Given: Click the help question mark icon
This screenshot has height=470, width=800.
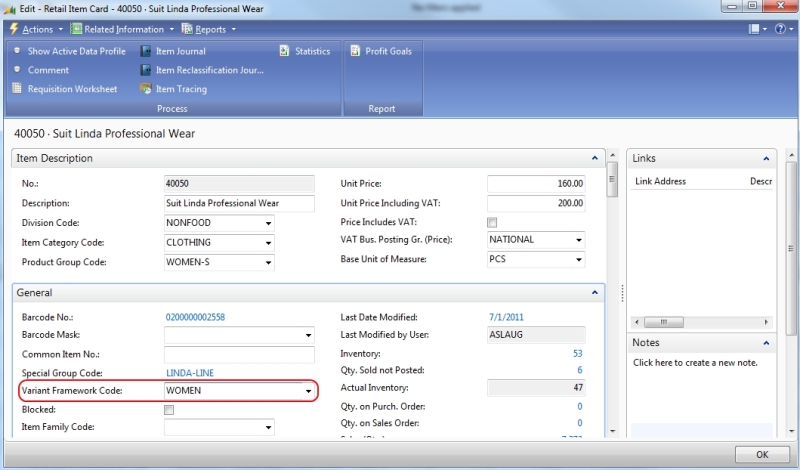Looking at the screenshot, I should (x=779, y=29).
